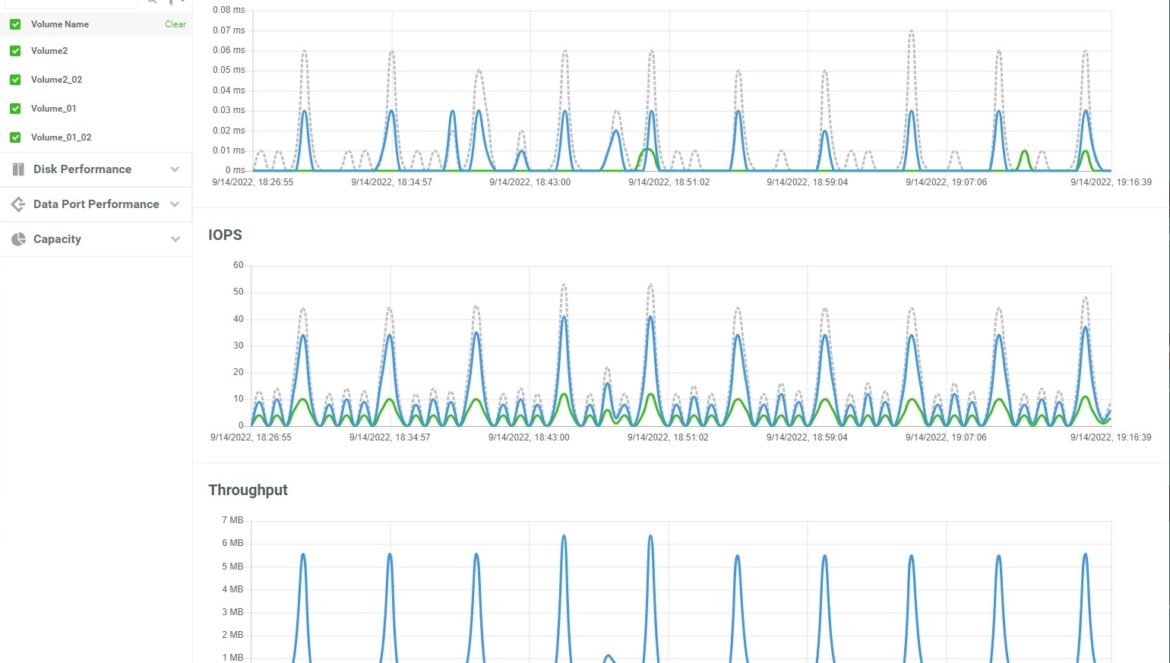This screenshot has width=1170, height=663.
Task: Uncheck the Volume2_02 checkbox
Action: coord(15,80)
